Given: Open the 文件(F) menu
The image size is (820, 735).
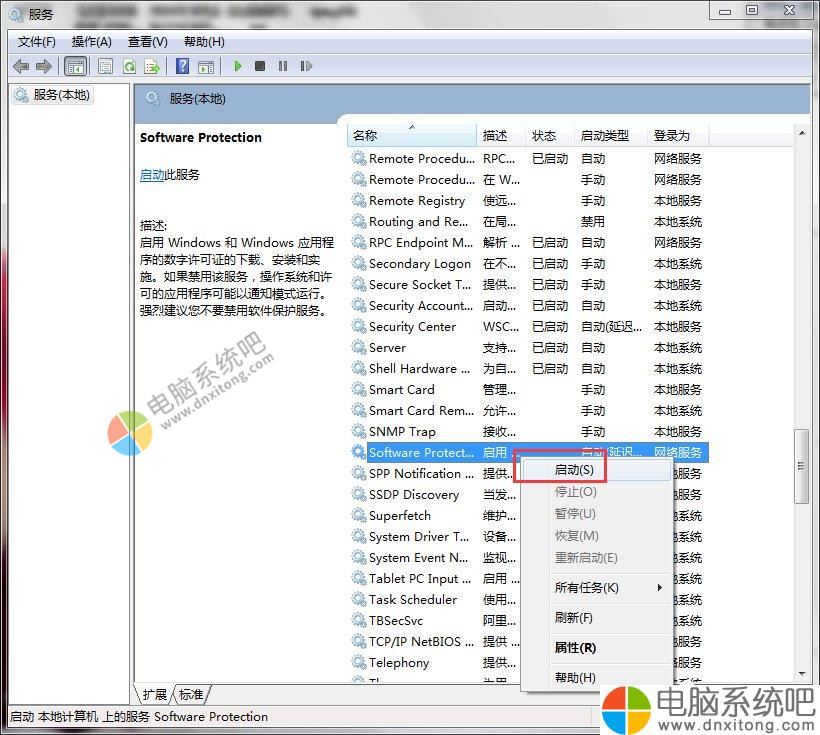Looking at the screenshot, I should coord(37,41).
